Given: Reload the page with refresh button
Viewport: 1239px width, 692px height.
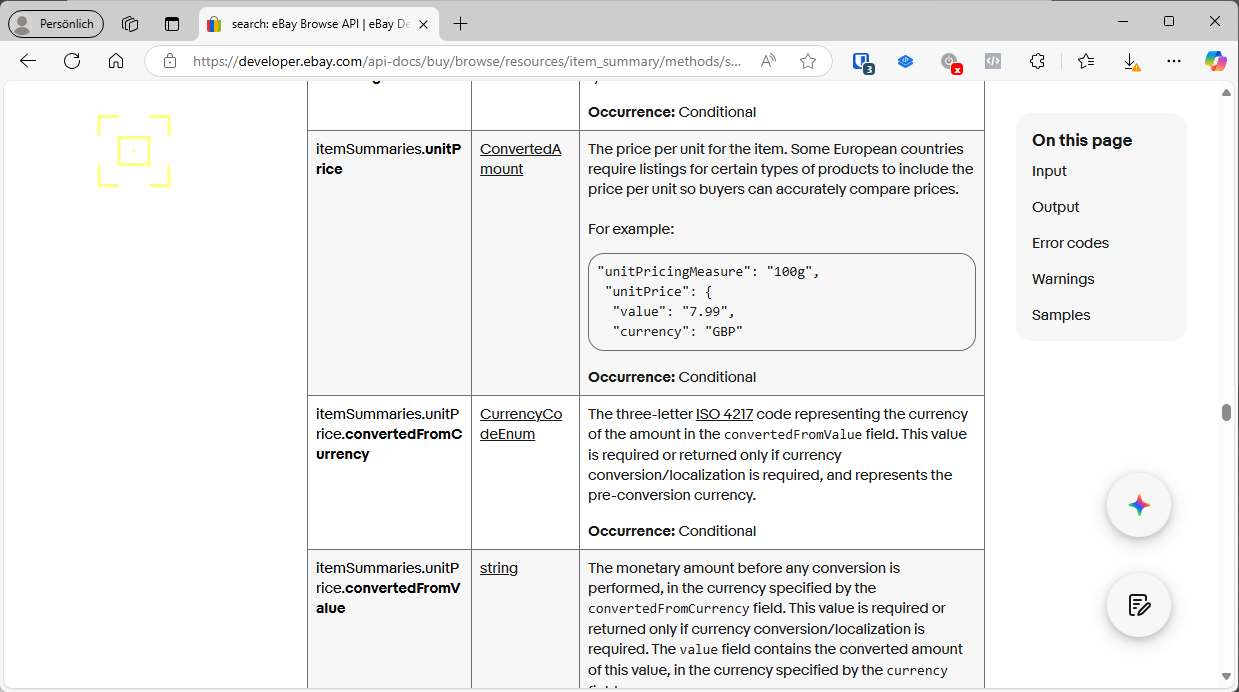Looking at the screenshot, I should (72, 61).
